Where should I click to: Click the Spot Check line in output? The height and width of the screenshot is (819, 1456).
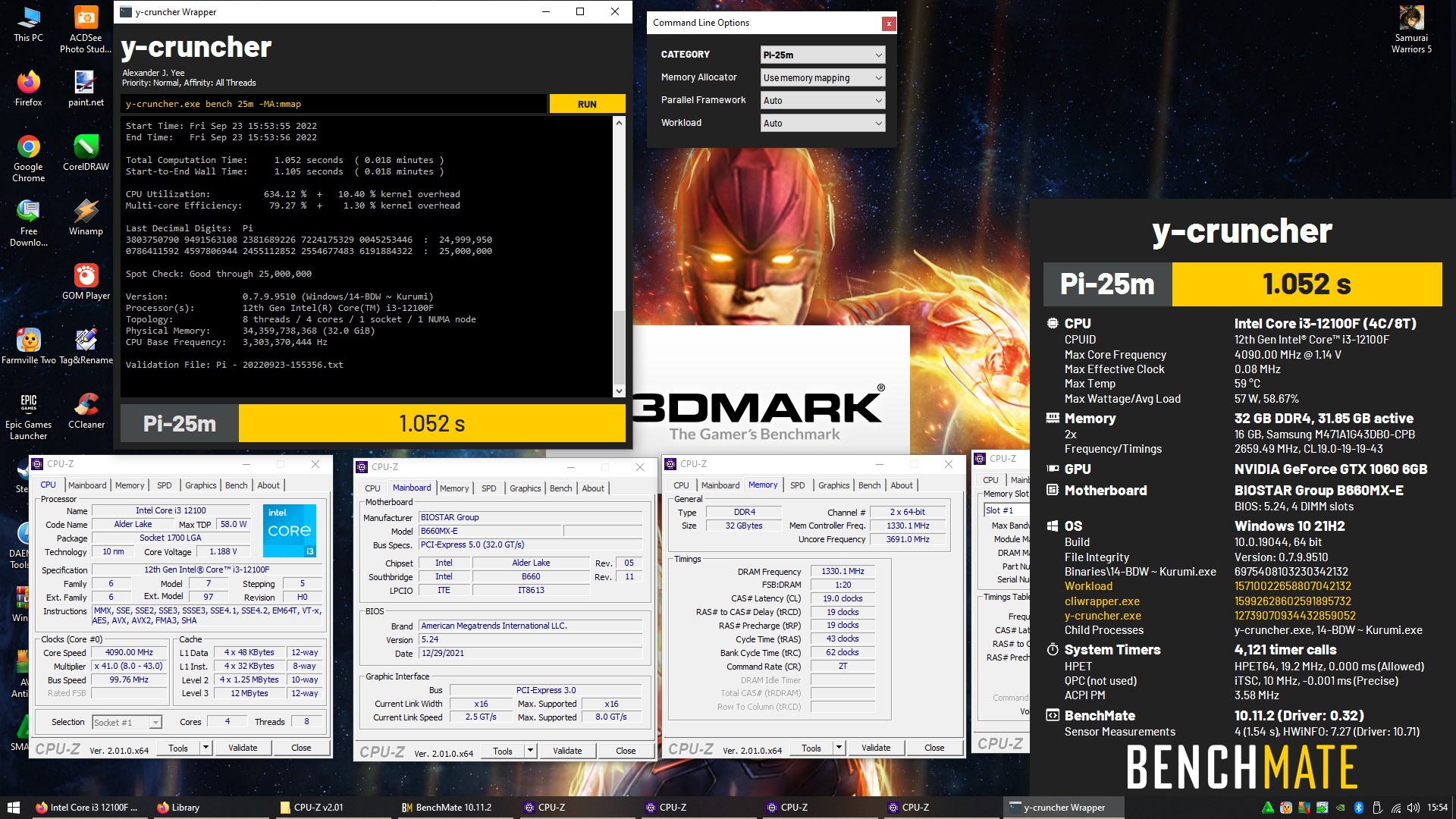click(218, 274)
